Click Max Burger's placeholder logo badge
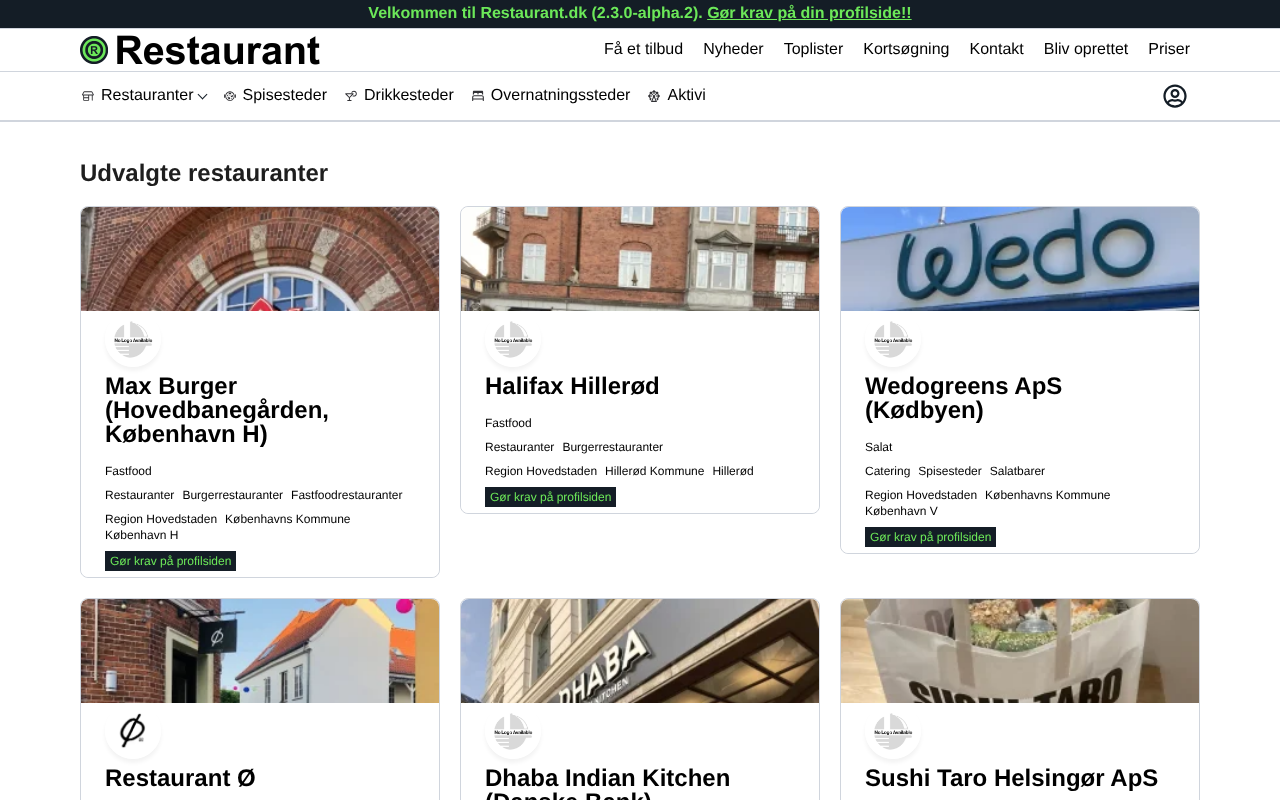This screenshot has height=800, width=1280. pyautogui.click(x=133, y=340)
